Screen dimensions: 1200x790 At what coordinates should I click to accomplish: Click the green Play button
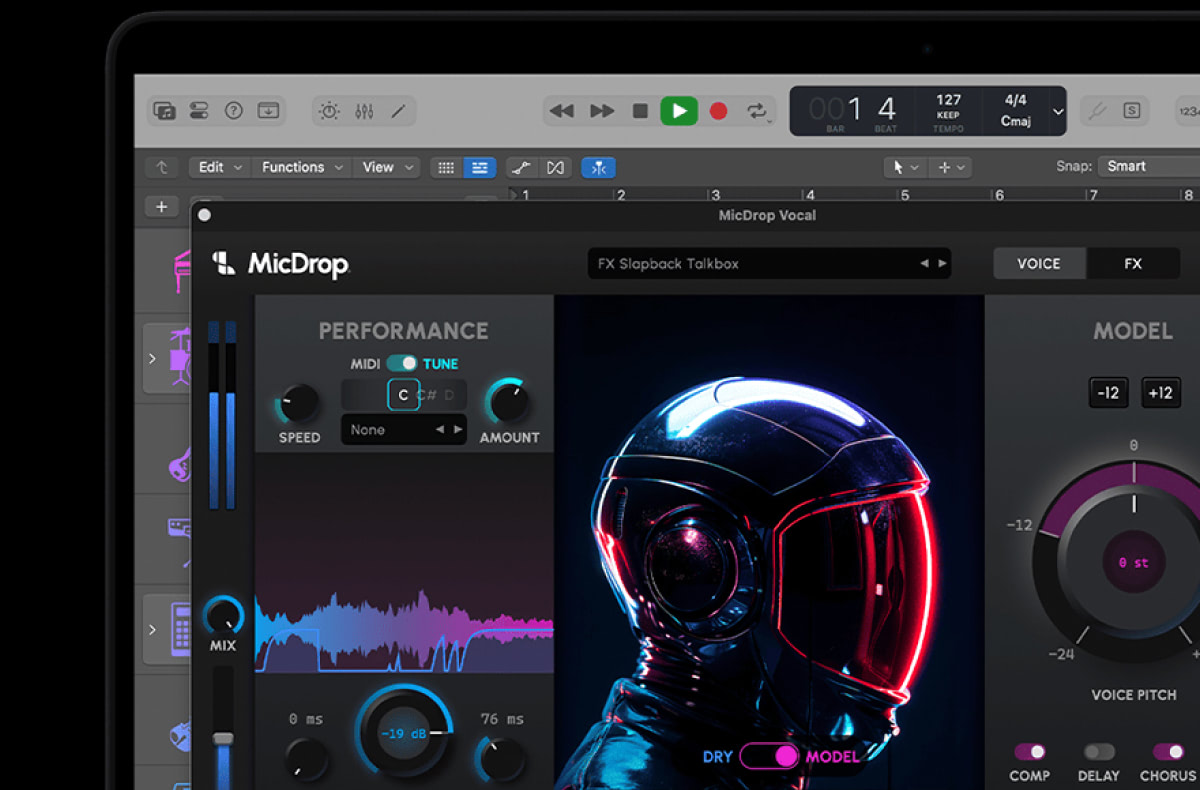pos(679,111)
